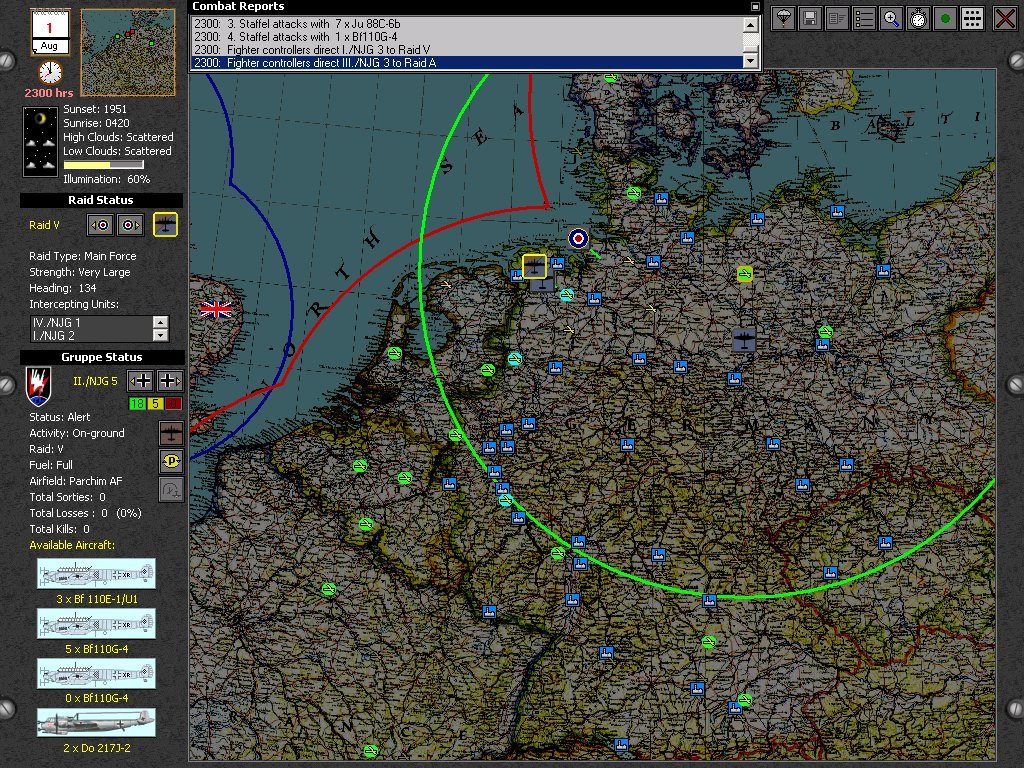Click the green 18 aircraft readiness box
The image size is (1024, 768).
[138, 403]
